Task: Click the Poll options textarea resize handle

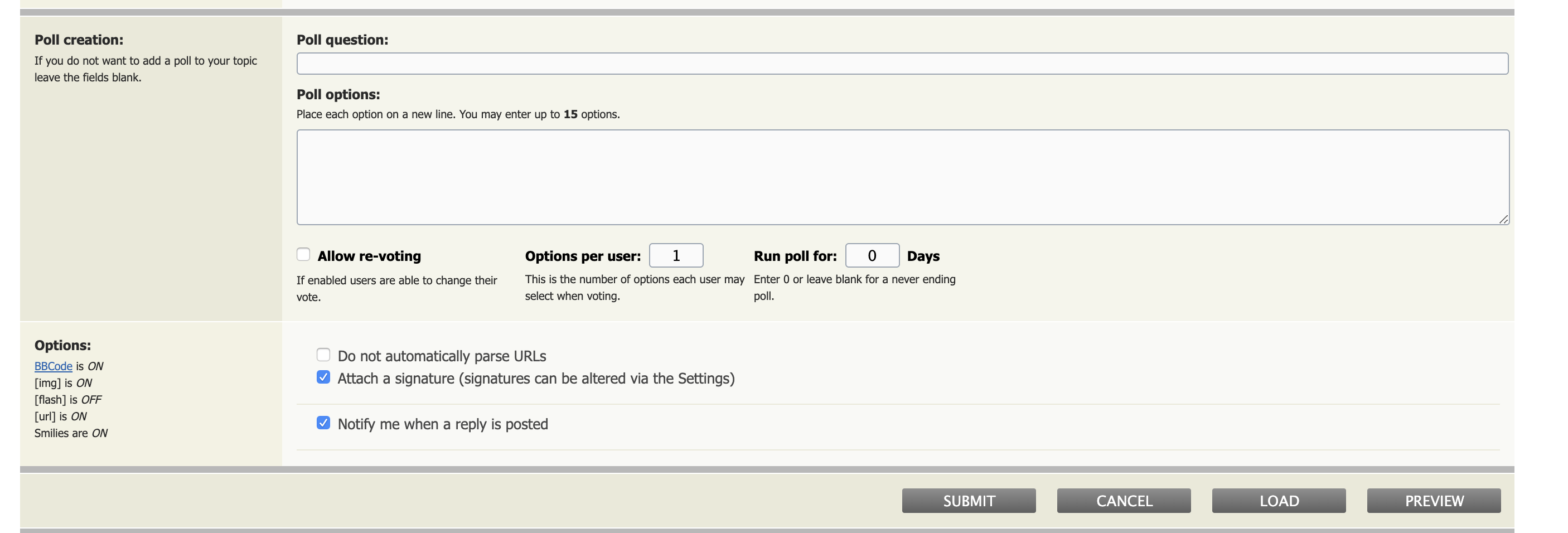Action: pos(1503,219)
